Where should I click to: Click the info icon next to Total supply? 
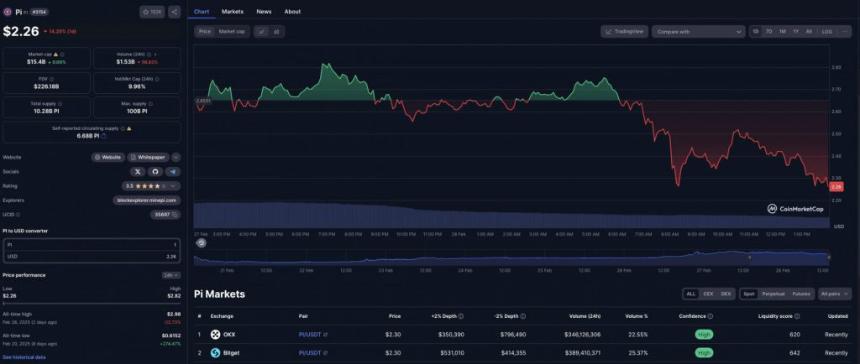[x=60, y=103]
